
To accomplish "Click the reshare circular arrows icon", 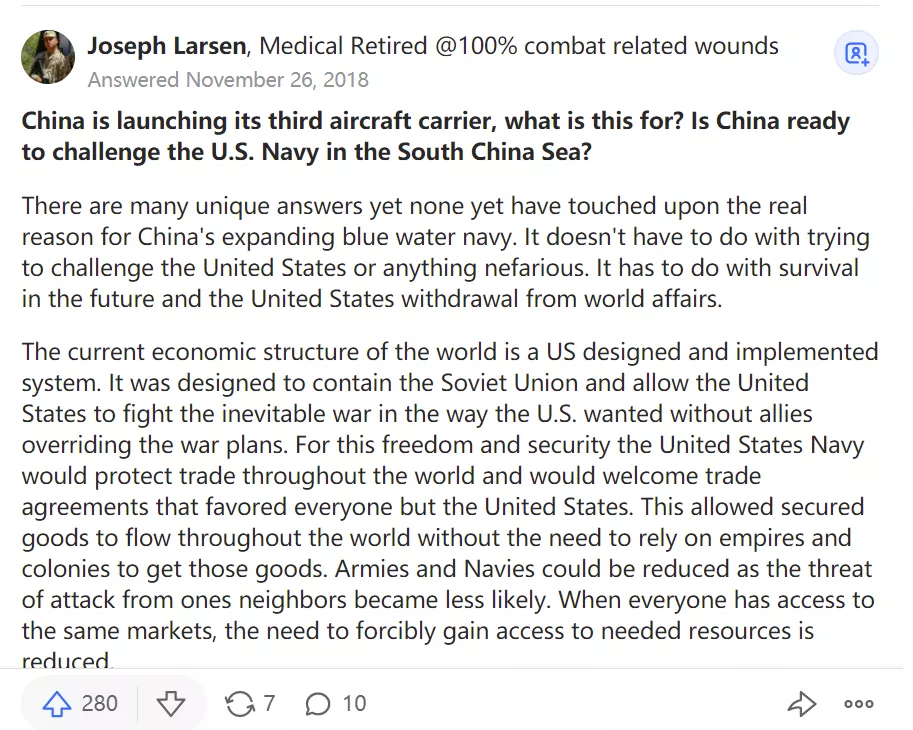I will pos(240,704).
